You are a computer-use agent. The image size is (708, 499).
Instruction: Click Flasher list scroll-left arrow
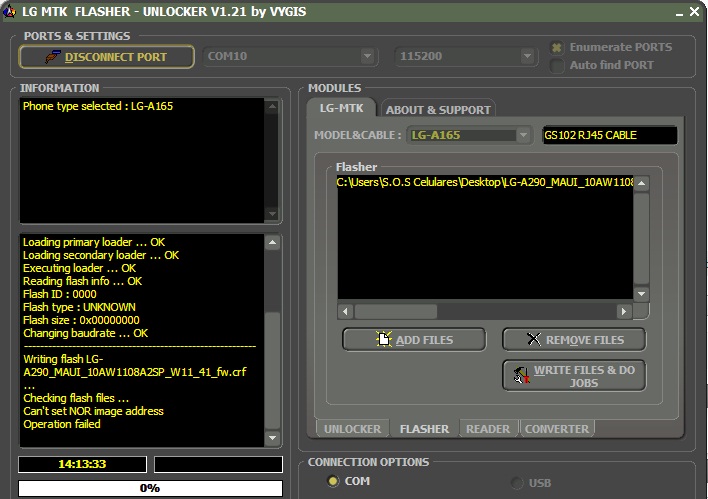point(345,311)
